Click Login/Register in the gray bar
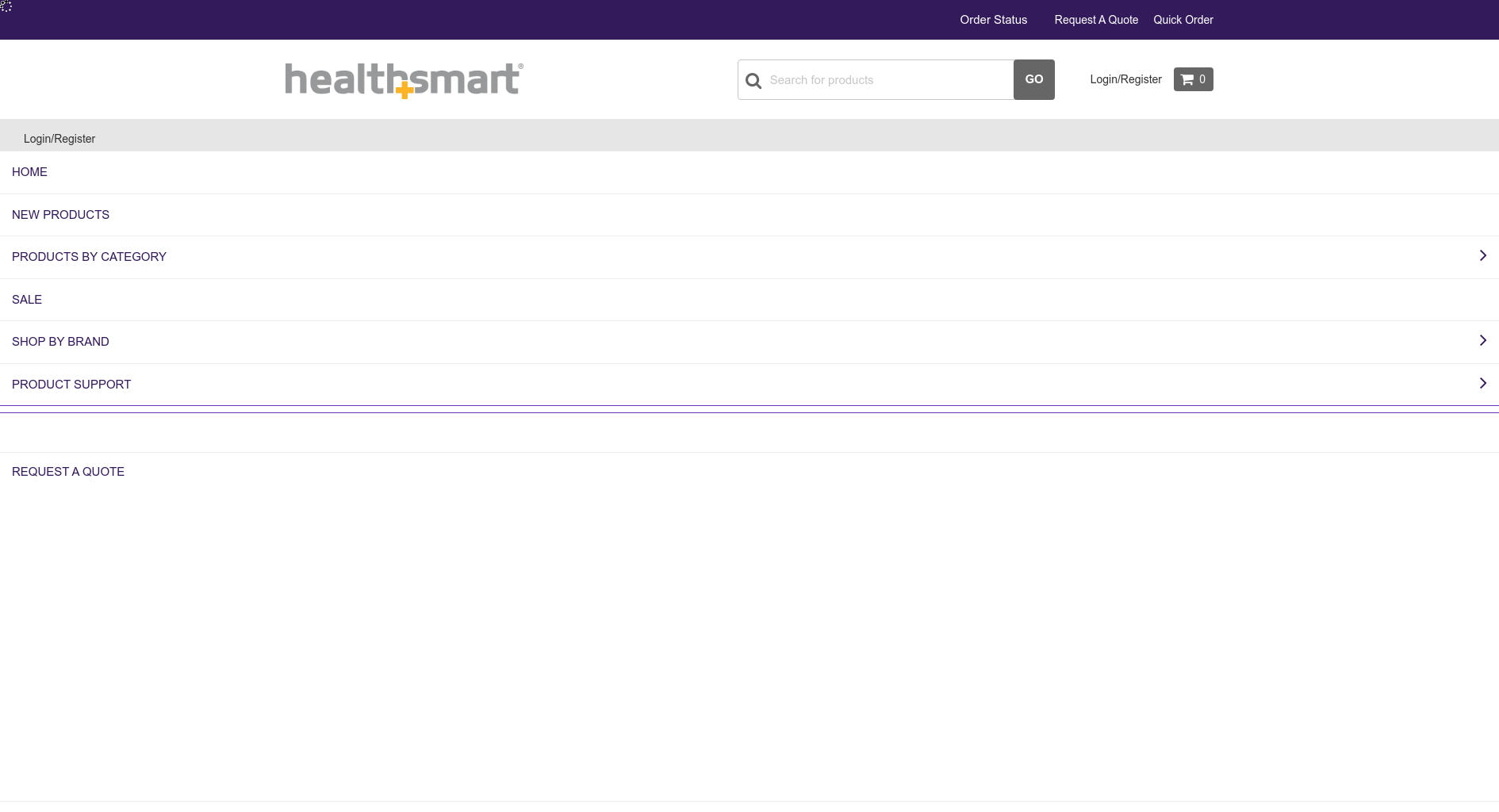1499x812 pixels. click(x=59, y=139)
